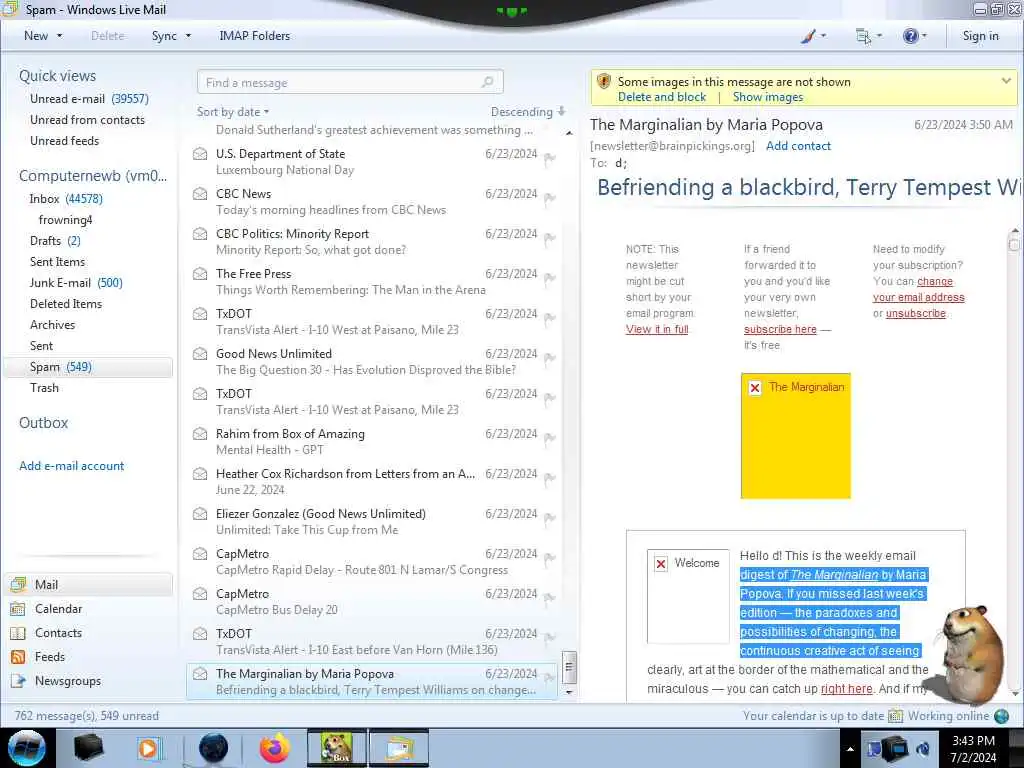The width and height of the screenshot is (1024, 768).
Task: Click message list scroll down arrow
Action: [569, 692]
